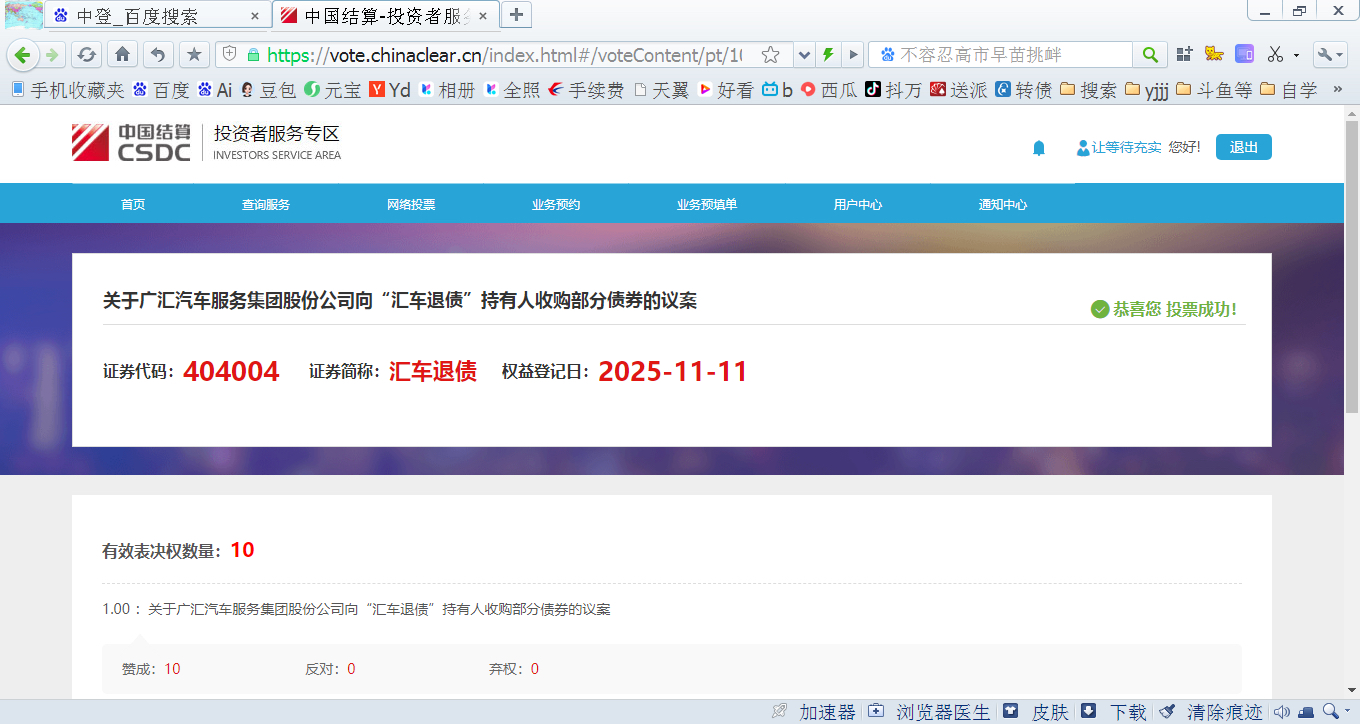Open the 业务预填单 menu
Viewport: 1360px width, 724px height.
pos(707,204)
